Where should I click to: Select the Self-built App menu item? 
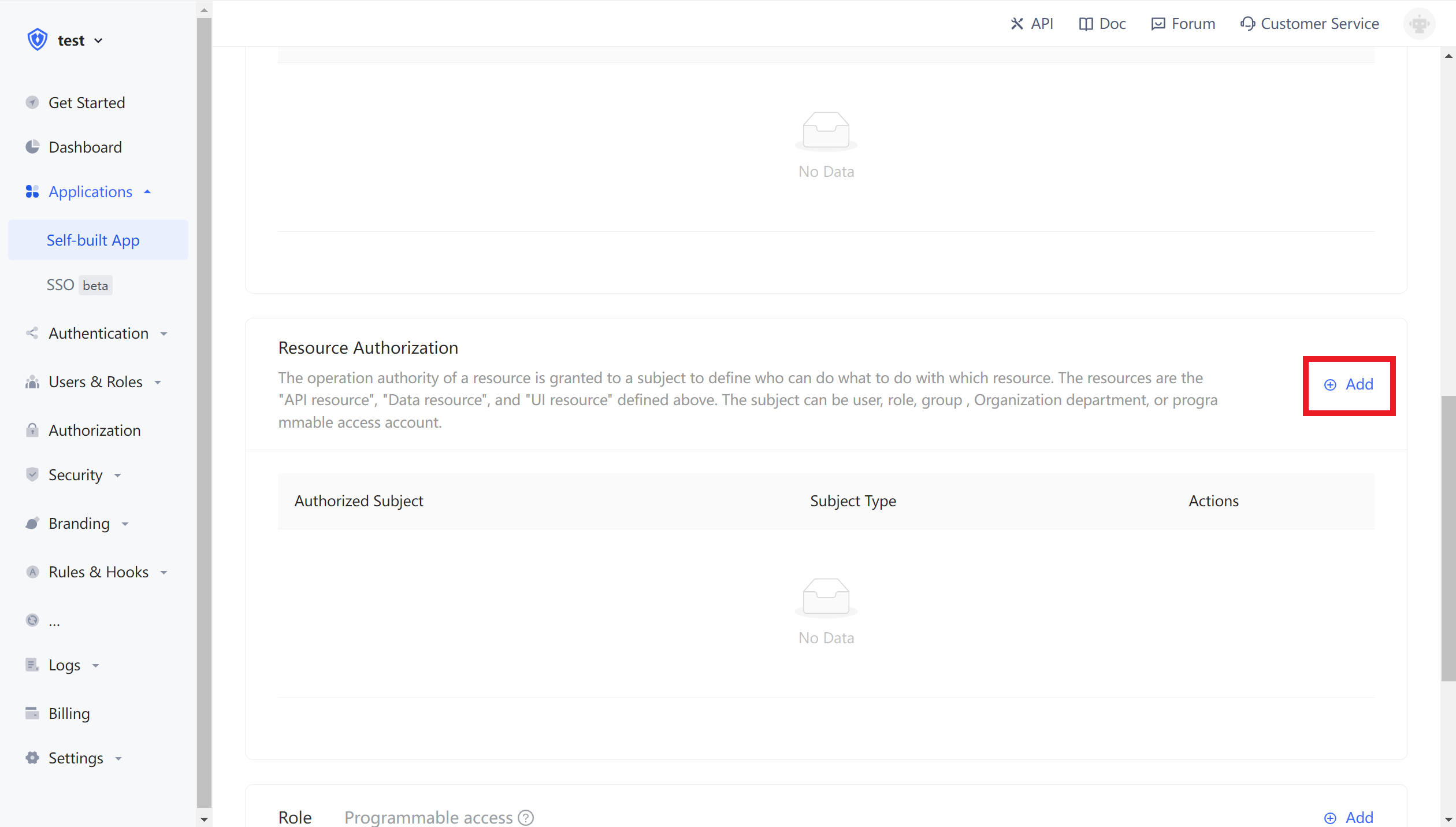point(93,240)
